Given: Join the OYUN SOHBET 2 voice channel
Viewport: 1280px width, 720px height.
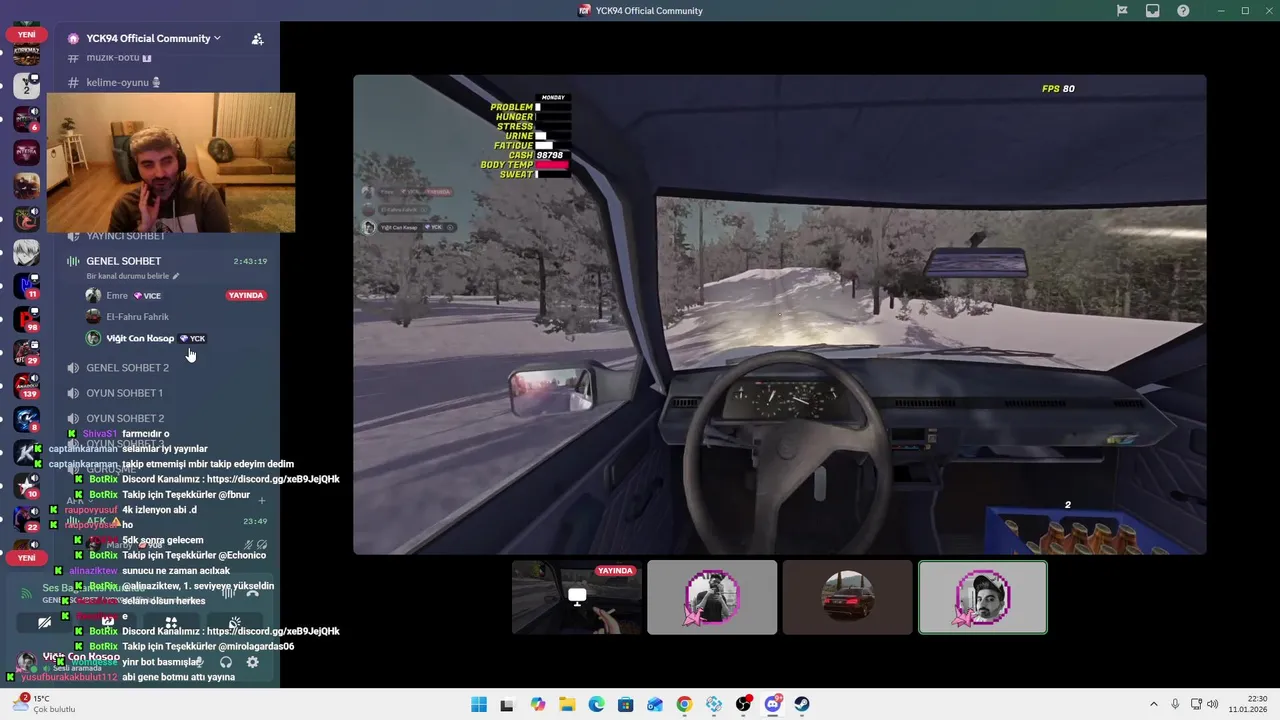Looking at the screenshot, I should (x=125, y=418).
